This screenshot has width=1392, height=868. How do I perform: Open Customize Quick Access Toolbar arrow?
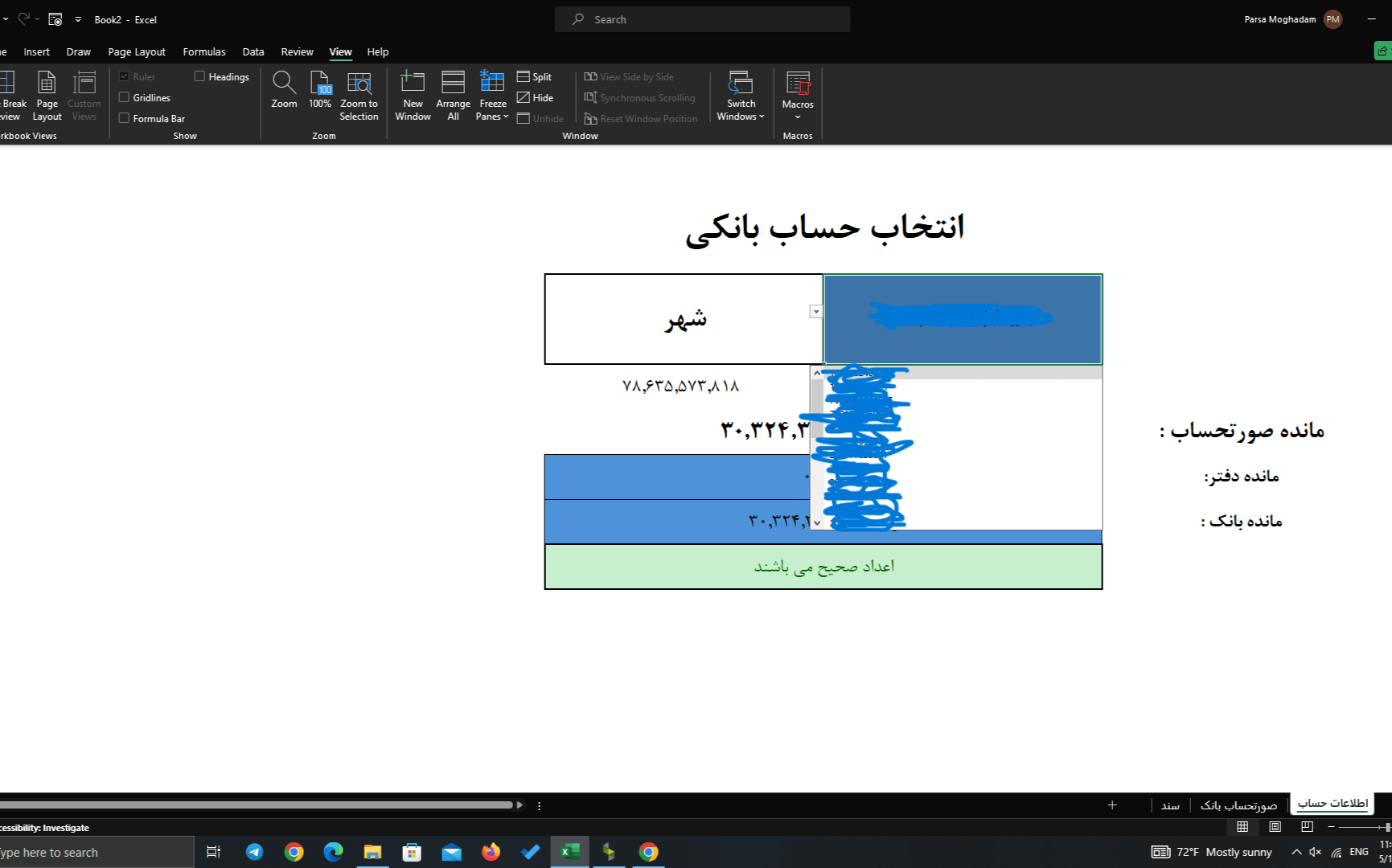click(x=78, y=19)
